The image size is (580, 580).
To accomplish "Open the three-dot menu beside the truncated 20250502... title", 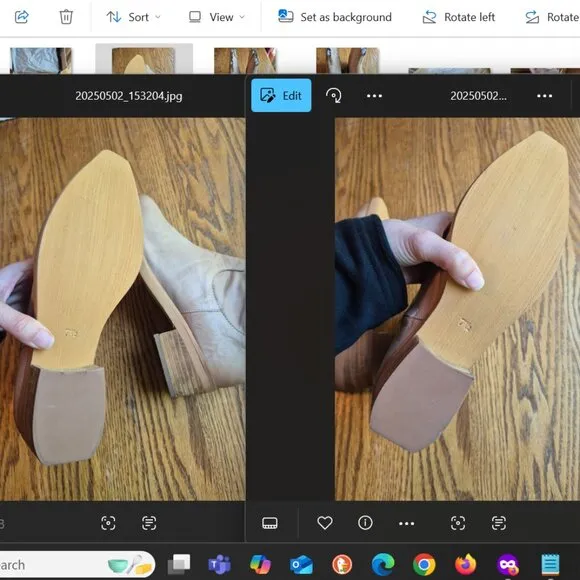I will (544, 96).
